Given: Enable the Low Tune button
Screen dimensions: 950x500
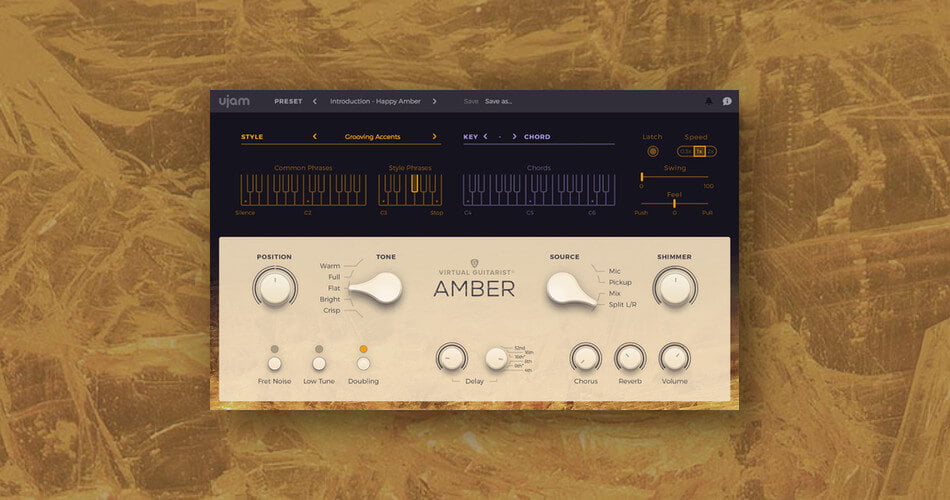Looking at the screenshot, I should point(319,364).
